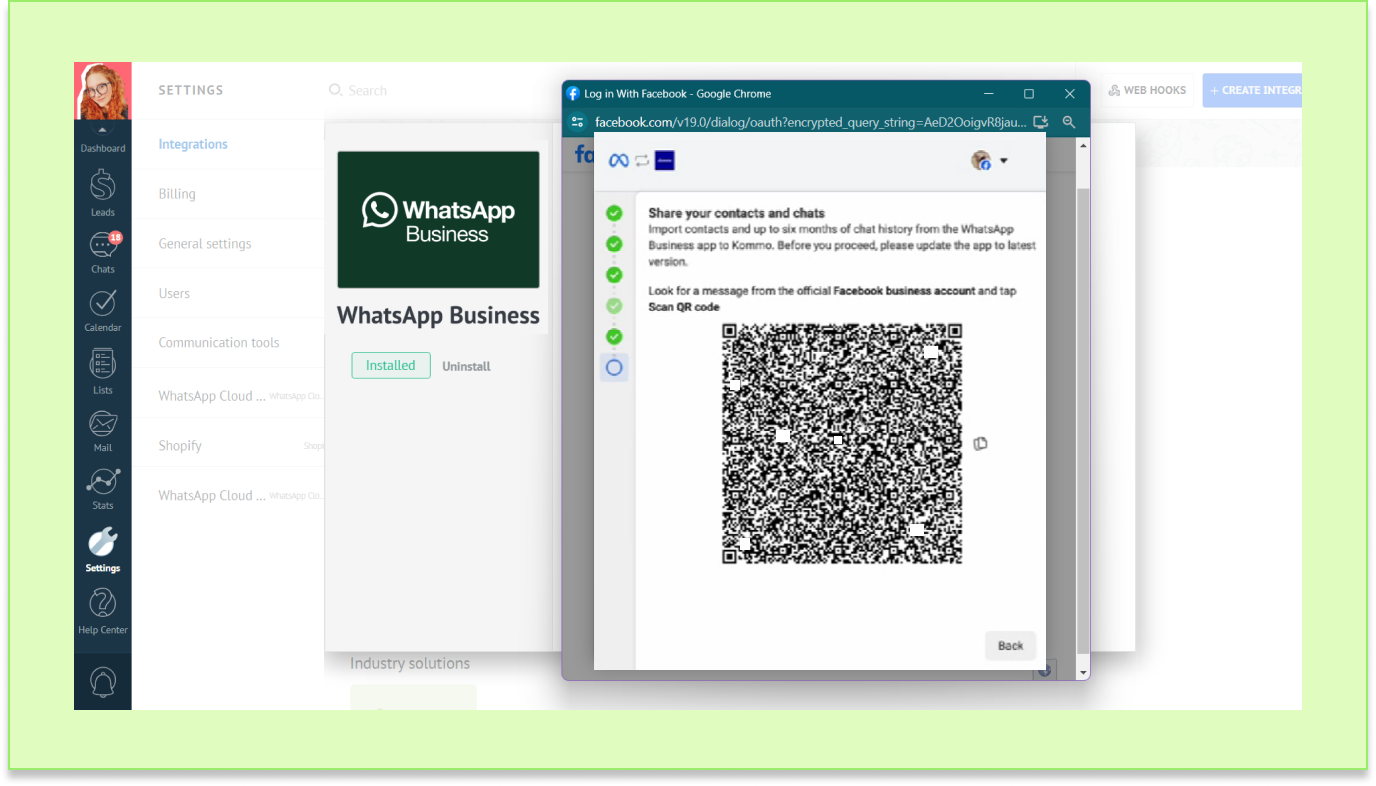Open the Mail sidebar icon
This screenshot has width=1376, height=786.
(x=103, y=425)
